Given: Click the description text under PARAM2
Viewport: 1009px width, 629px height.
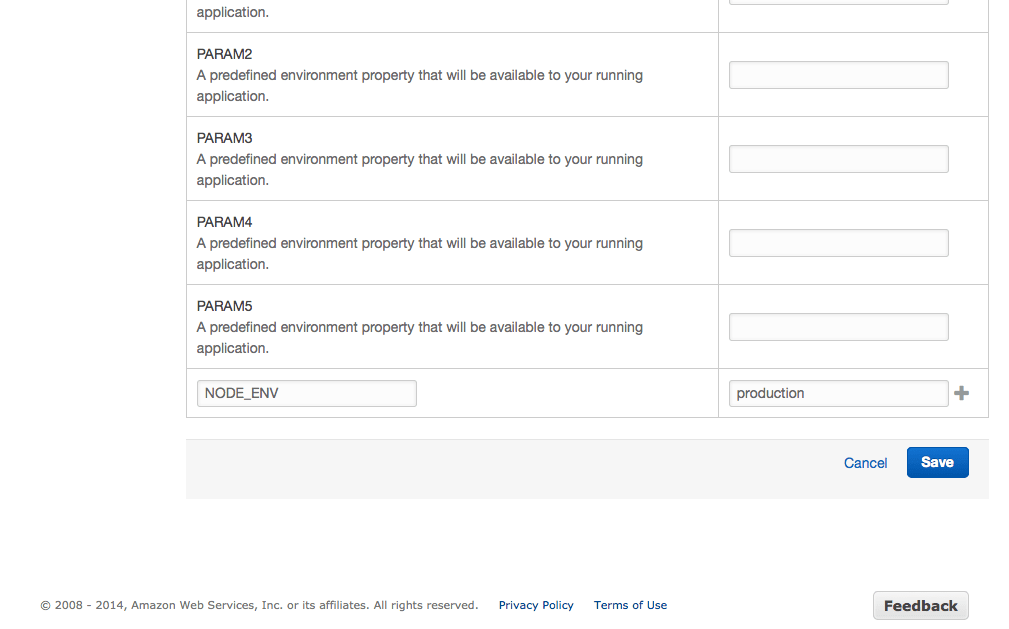Looking at the screenshot, I should click(x=419, y=76).
